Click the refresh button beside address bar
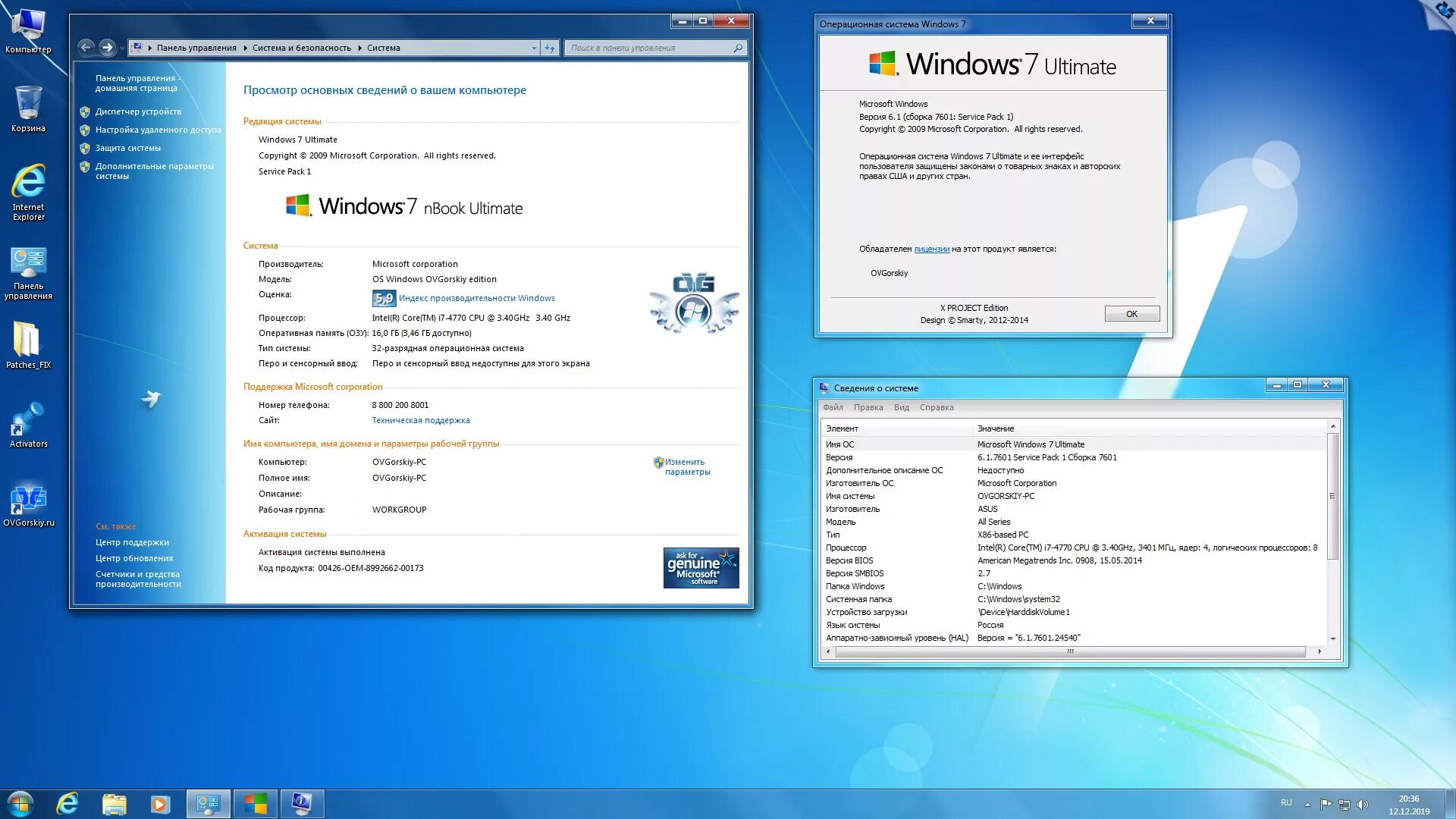Viewport: 1456px width, 819px height. pyautogui.click(x=550, y=48)
